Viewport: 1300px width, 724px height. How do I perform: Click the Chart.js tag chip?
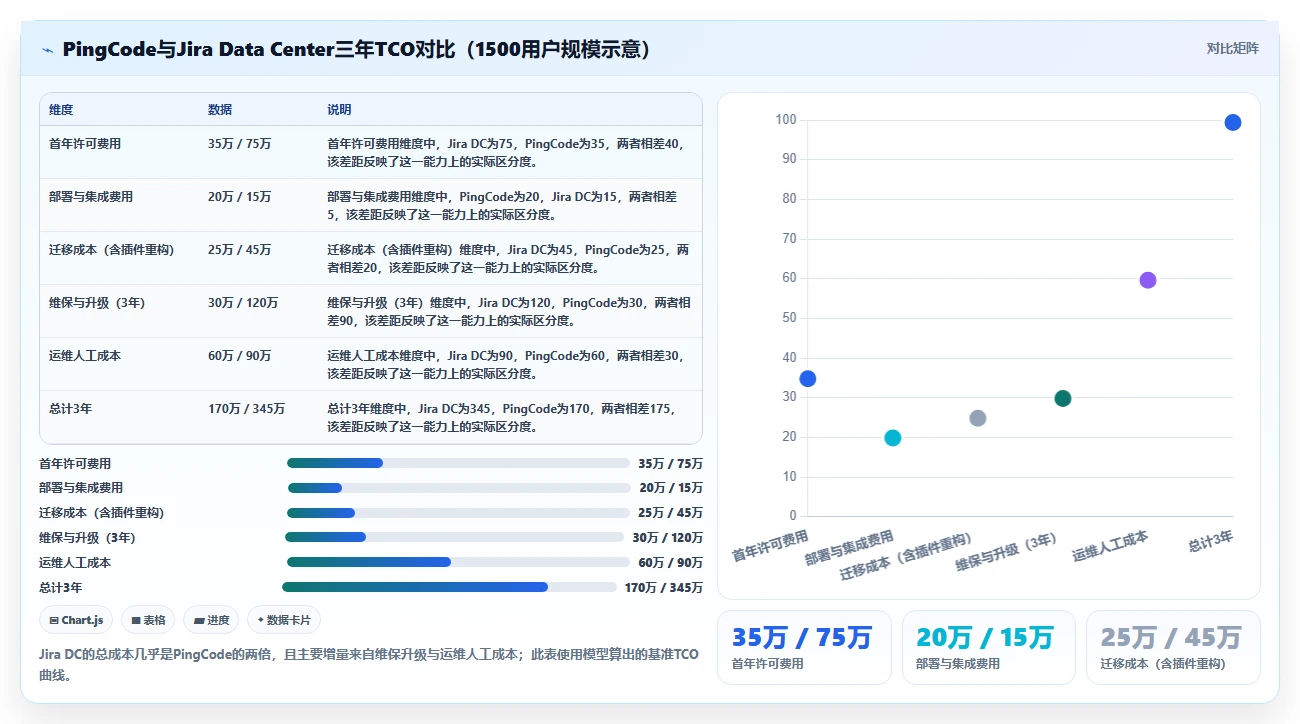(76, 620)
